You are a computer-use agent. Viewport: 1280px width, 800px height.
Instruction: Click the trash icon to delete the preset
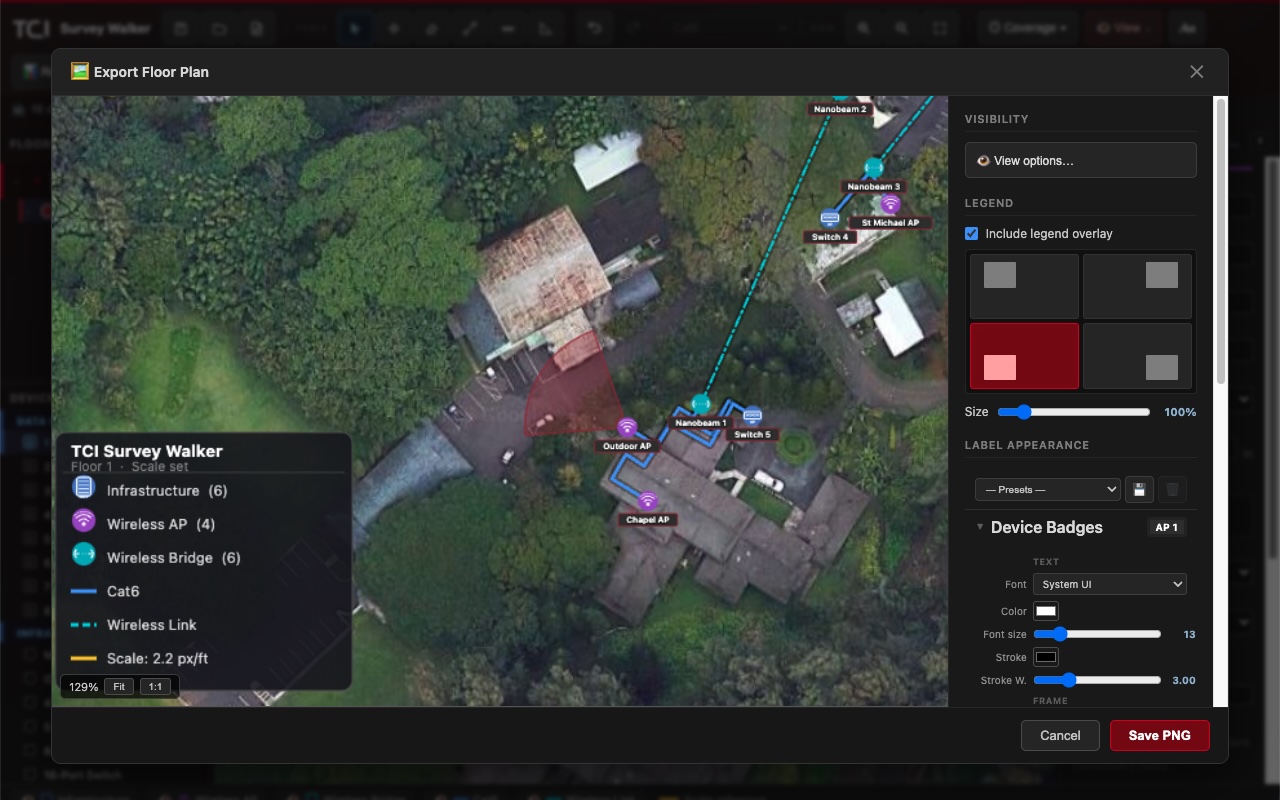coord(1173,490)
